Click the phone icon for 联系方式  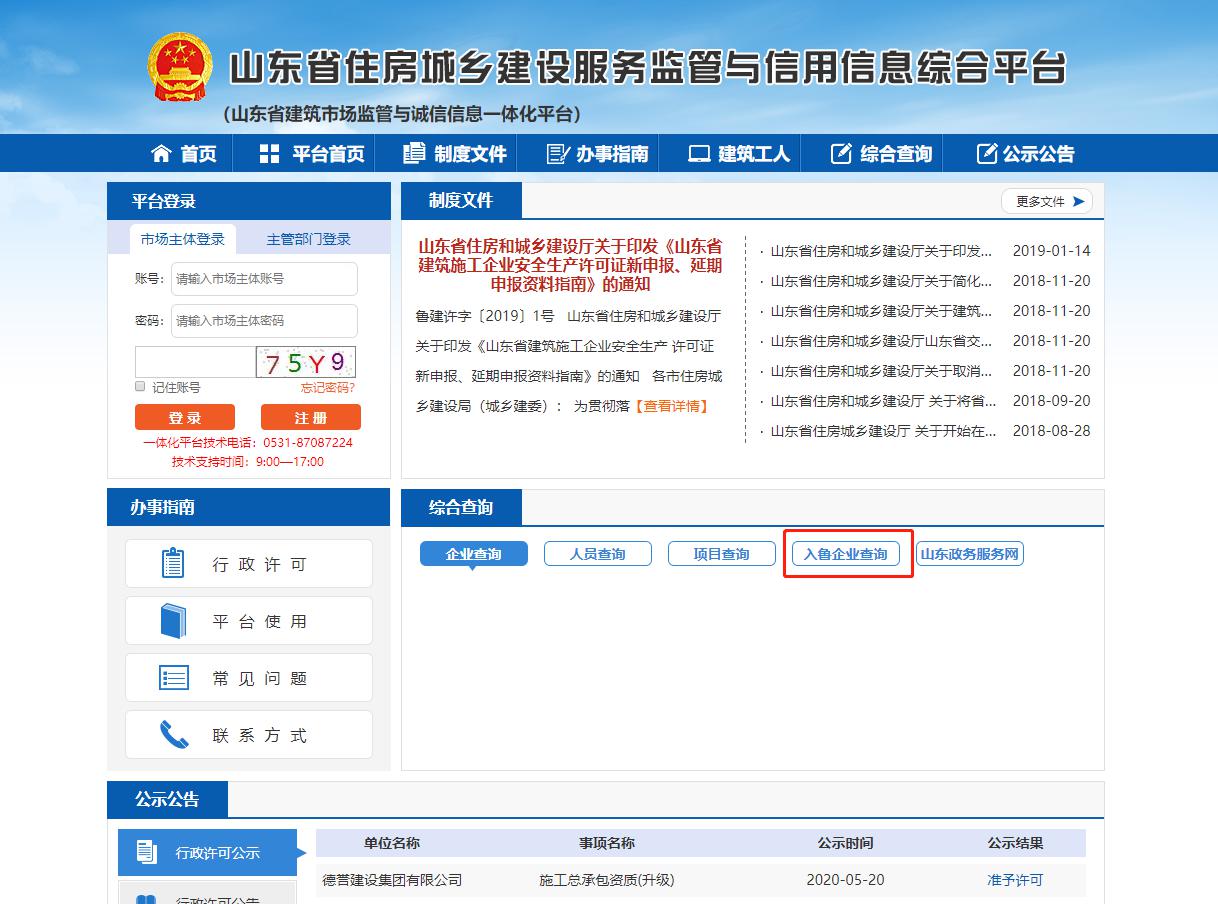point(173,735)
